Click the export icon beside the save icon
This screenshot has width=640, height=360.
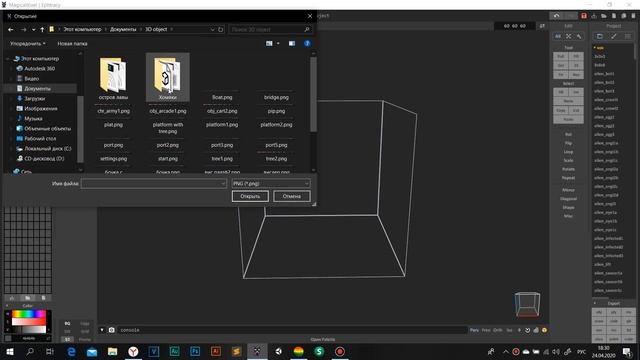tap(594, 16)
